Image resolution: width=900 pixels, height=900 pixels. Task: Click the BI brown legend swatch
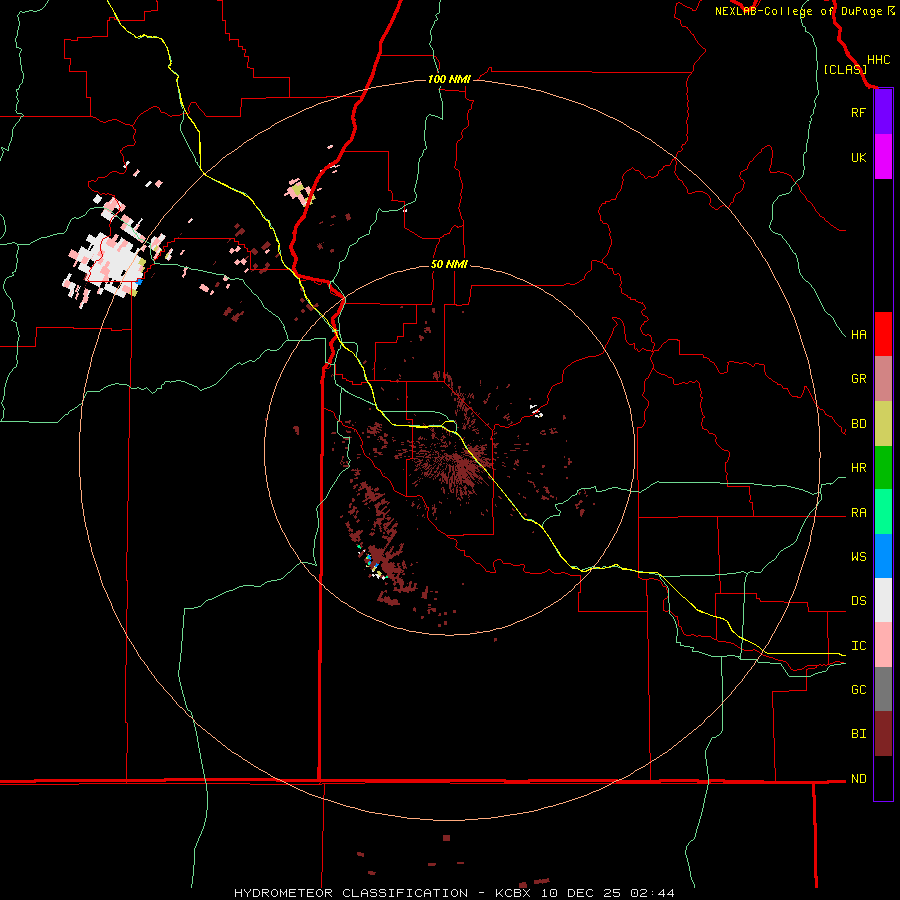coord(883,734)
